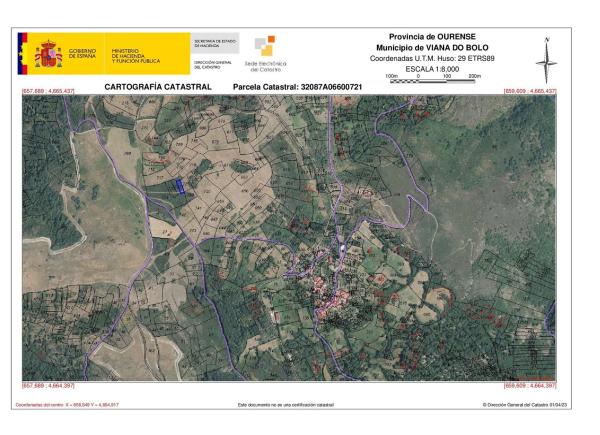This screenshot has width=600, height=435.
Task: Click the ESCALA 1:8,000 label
Action: coord(433,69)
